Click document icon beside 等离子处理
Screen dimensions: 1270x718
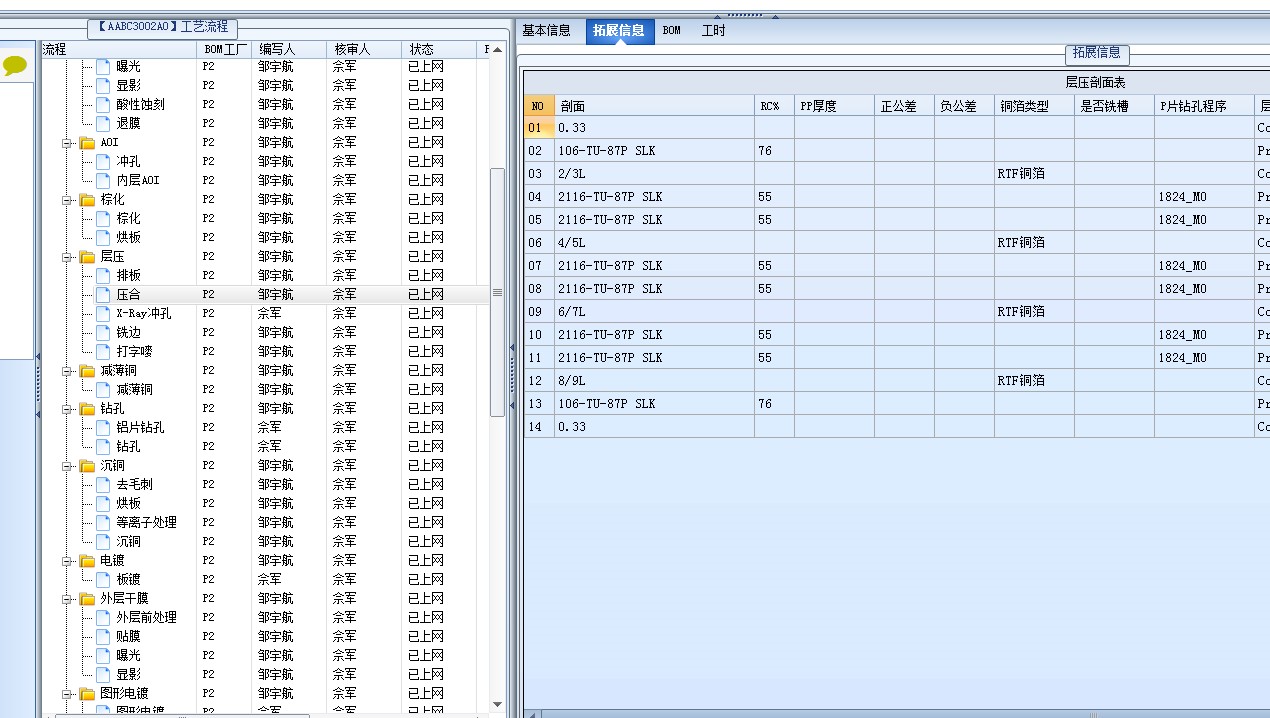(x=103, y=523)
